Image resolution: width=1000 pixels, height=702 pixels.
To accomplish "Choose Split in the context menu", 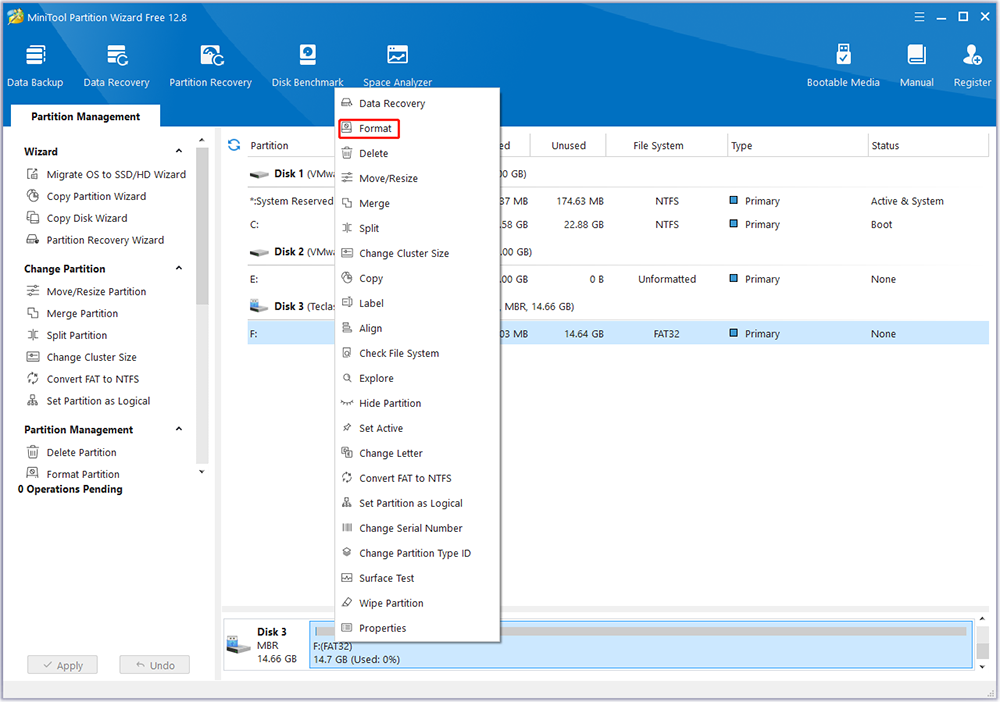I will pos(417,228).
